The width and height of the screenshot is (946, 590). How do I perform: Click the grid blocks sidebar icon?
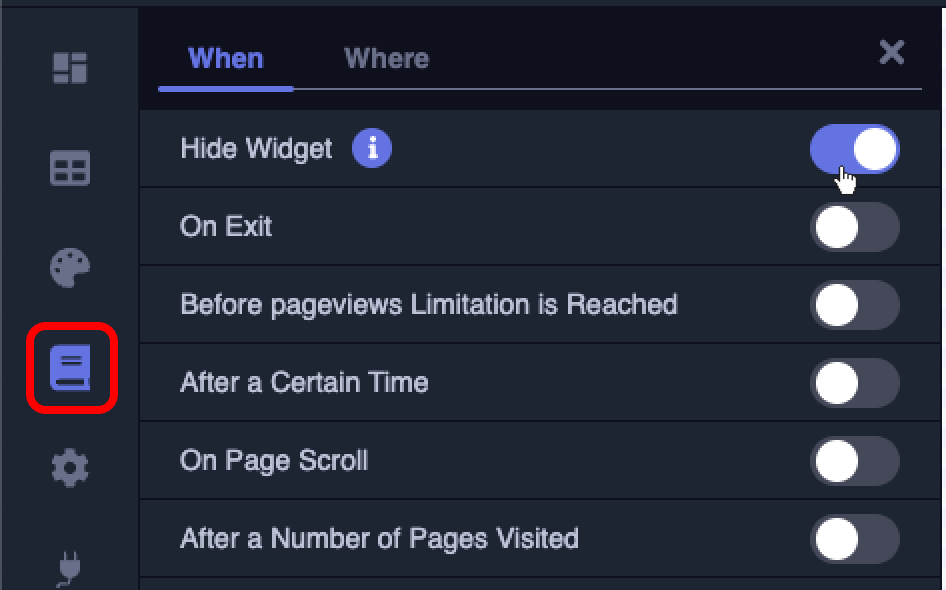click(x=70, y=168)
